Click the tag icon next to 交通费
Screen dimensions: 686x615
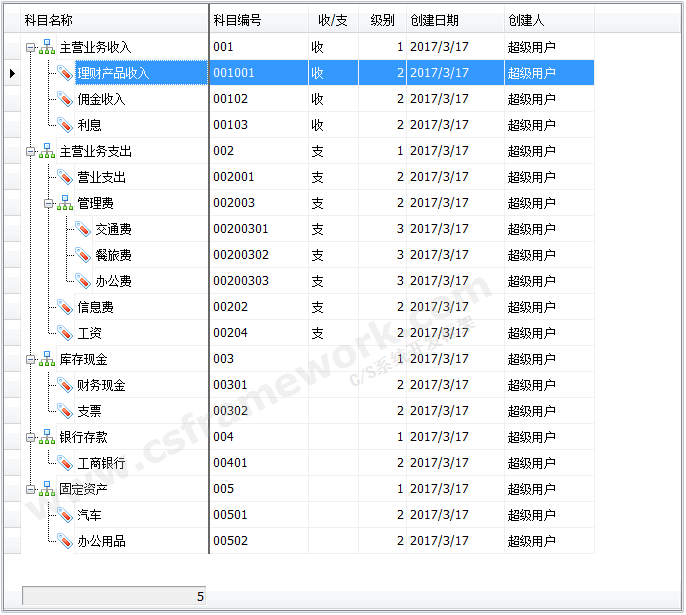83,229
